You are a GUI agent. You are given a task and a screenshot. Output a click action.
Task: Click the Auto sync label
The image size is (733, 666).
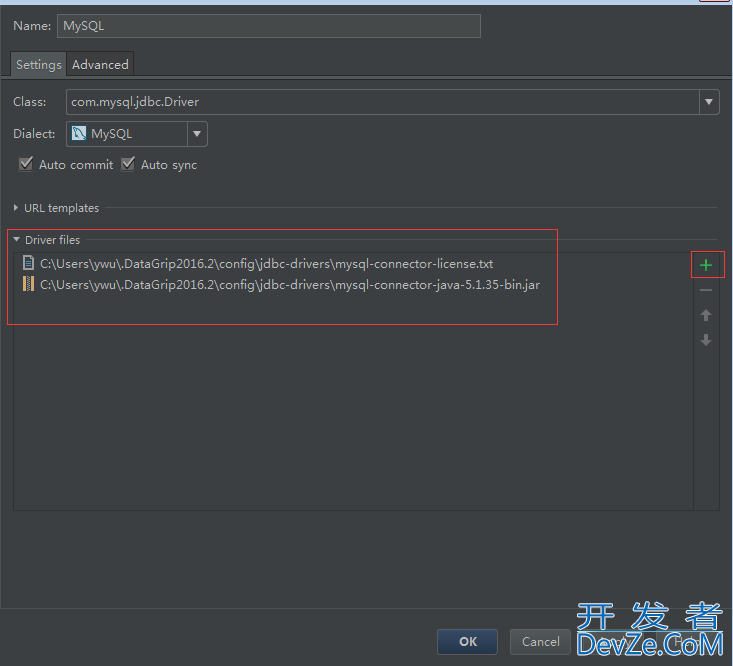tap(169, 165)
